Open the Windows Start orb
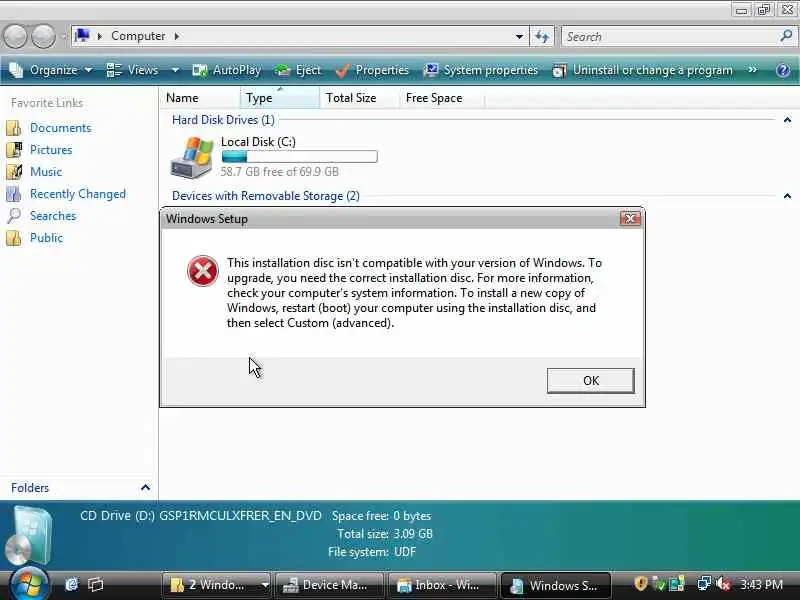Viewport: 800px width, 600px height. pyautogui.click(x=29, y=583)
